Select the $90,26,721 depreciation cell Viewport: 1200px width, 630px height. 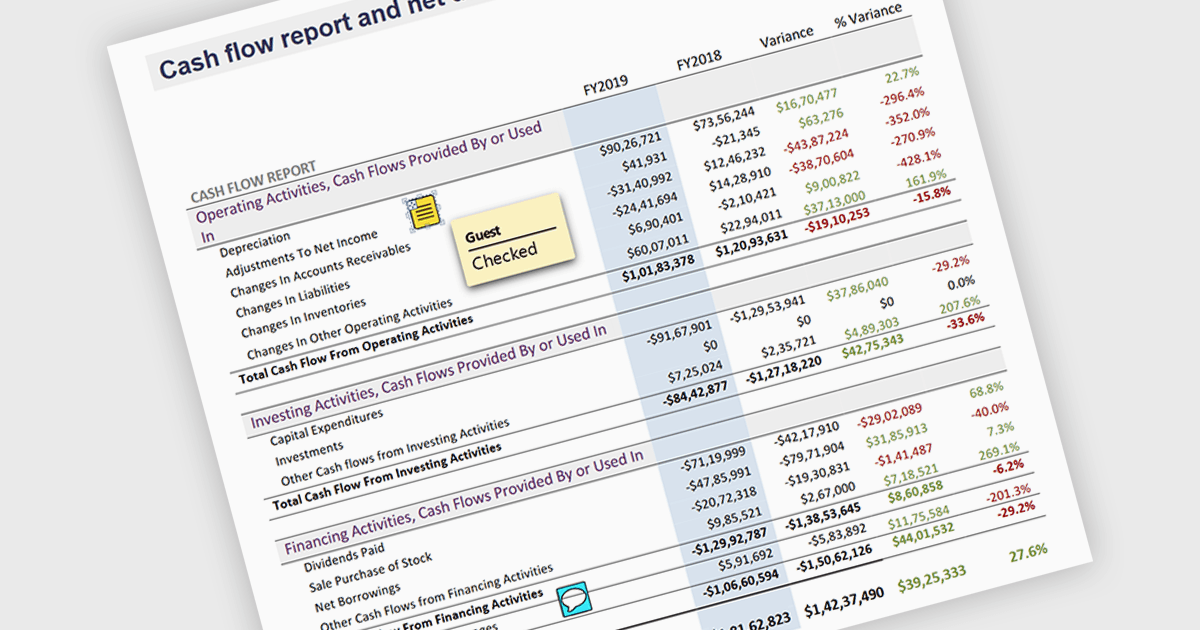(630, 144)
